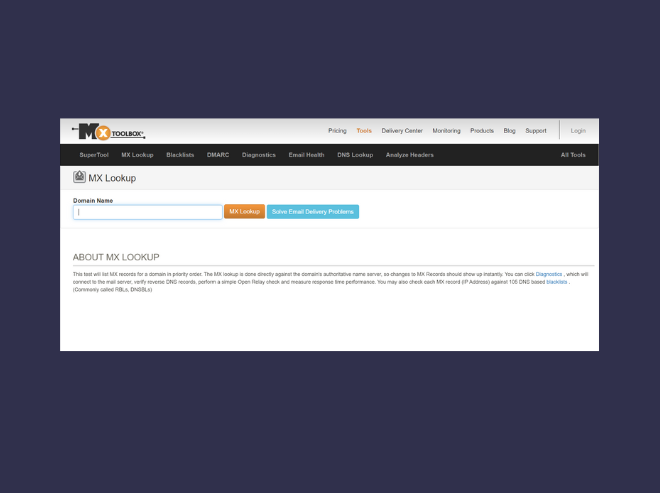Follow the Diagnostics link in description

click(x=548, y=274)
